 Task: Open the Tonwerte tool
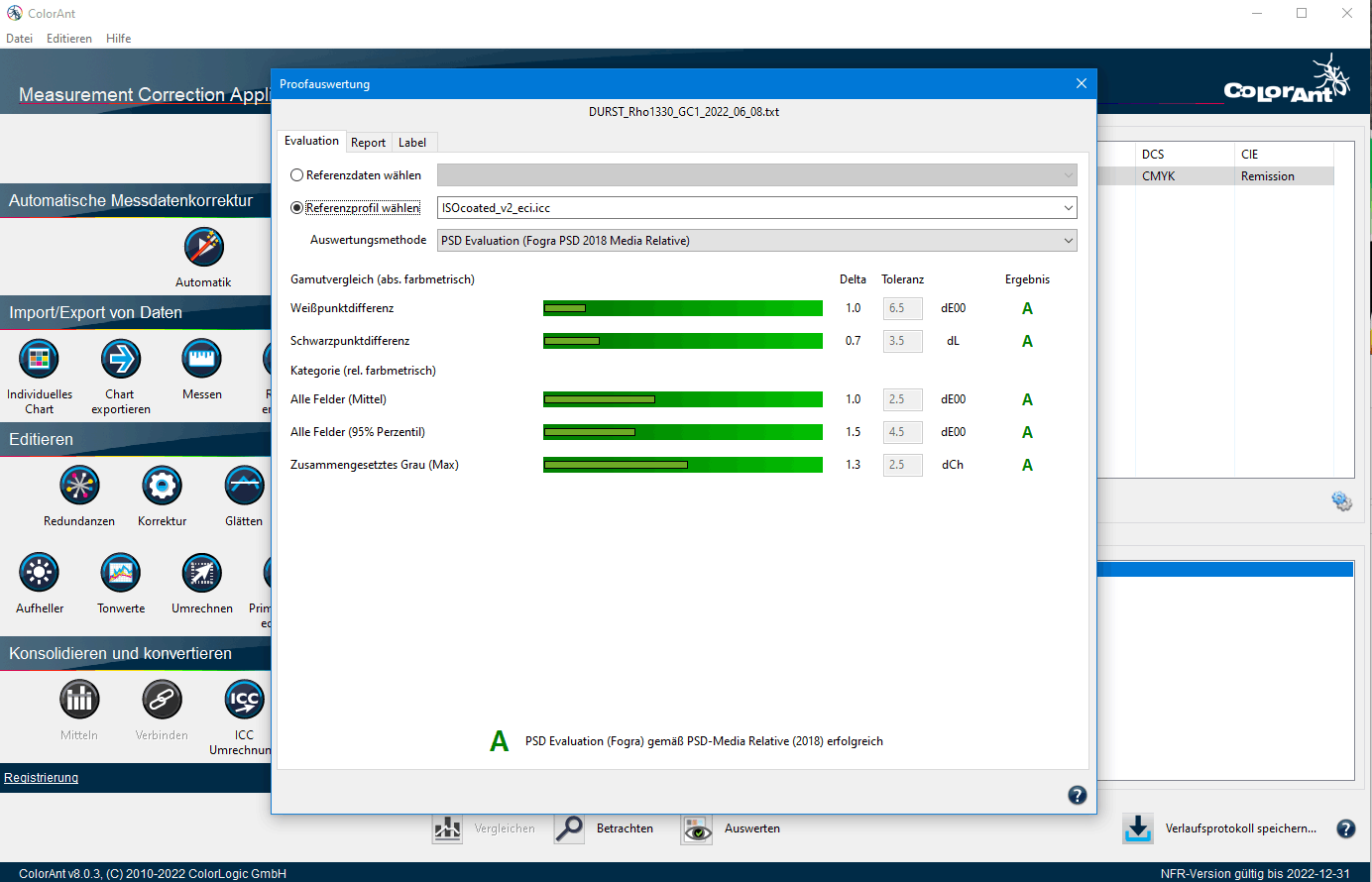tap(121, 573)
